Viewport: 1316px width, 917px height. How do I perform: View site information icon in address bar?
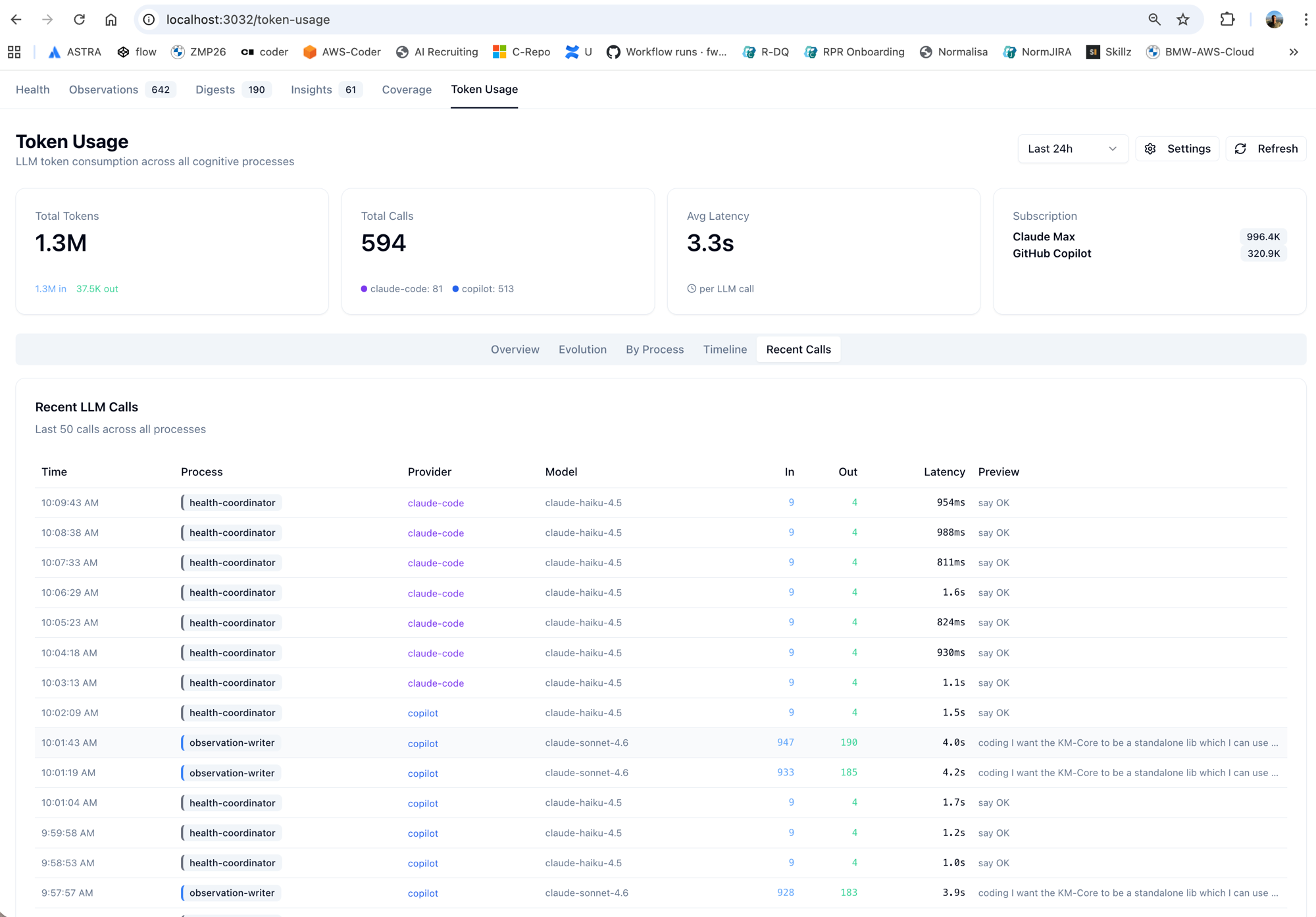(149, 20)
